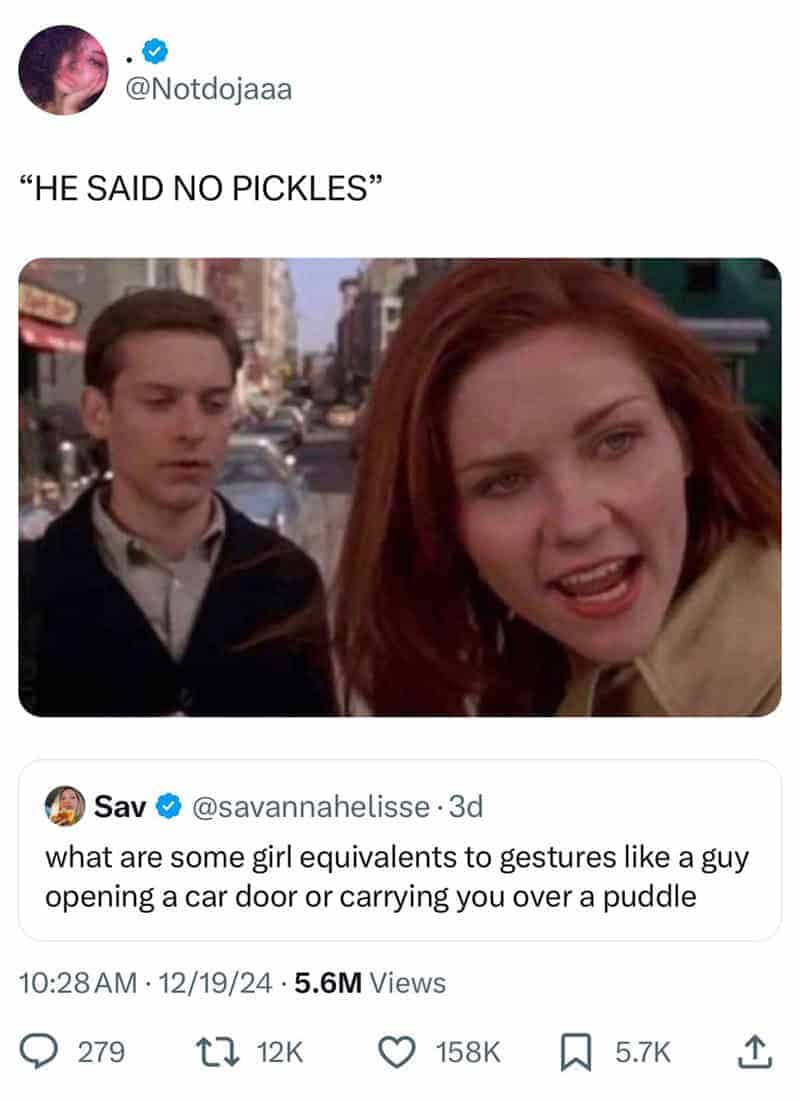
Task: Visit the @Notdojaaa handle
Action: (x=208, y=89)
